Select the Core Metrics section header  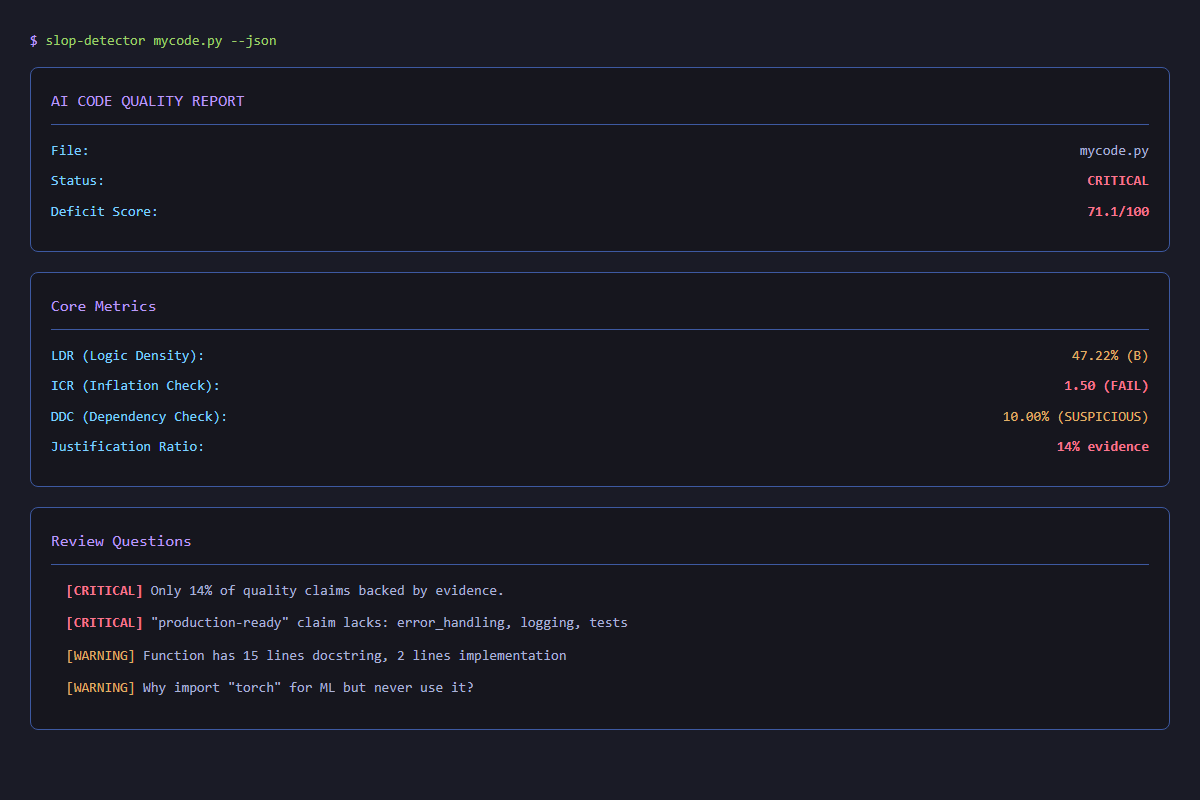tap(103, 306)
